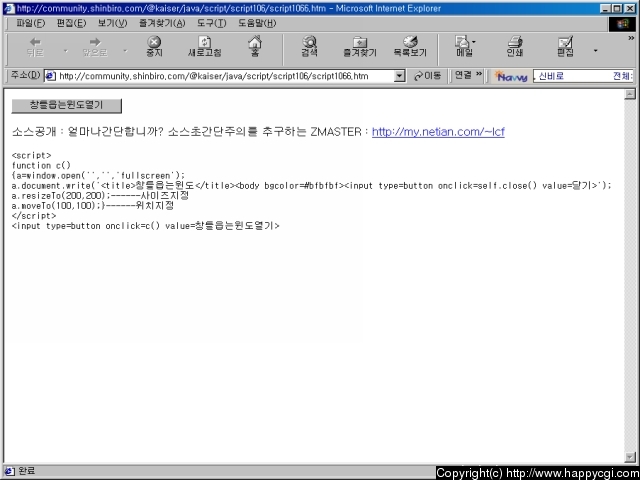Open the 편집(E) menu
The image size is (640, 480).
[71, 23]
